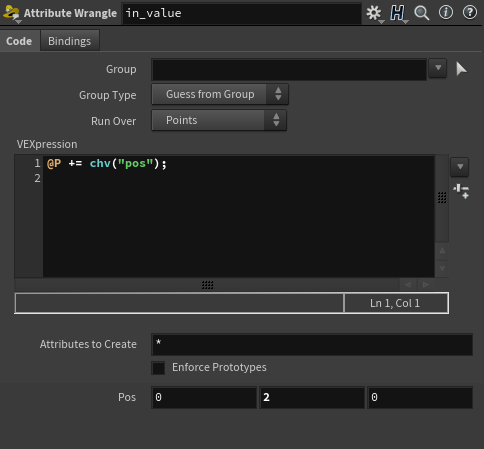484x449 pixels.
Task: Click the editor scroll up arrow
Action: coord(442,250)
